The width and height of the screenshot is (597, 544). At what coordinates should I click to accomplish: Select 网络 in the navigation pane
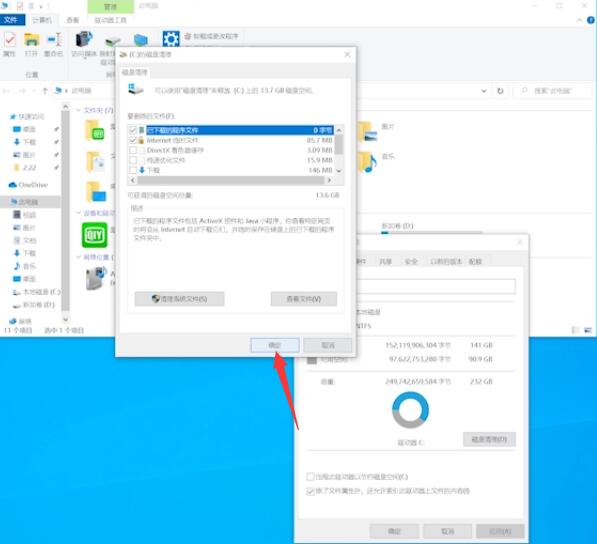(x=21, y=321)
